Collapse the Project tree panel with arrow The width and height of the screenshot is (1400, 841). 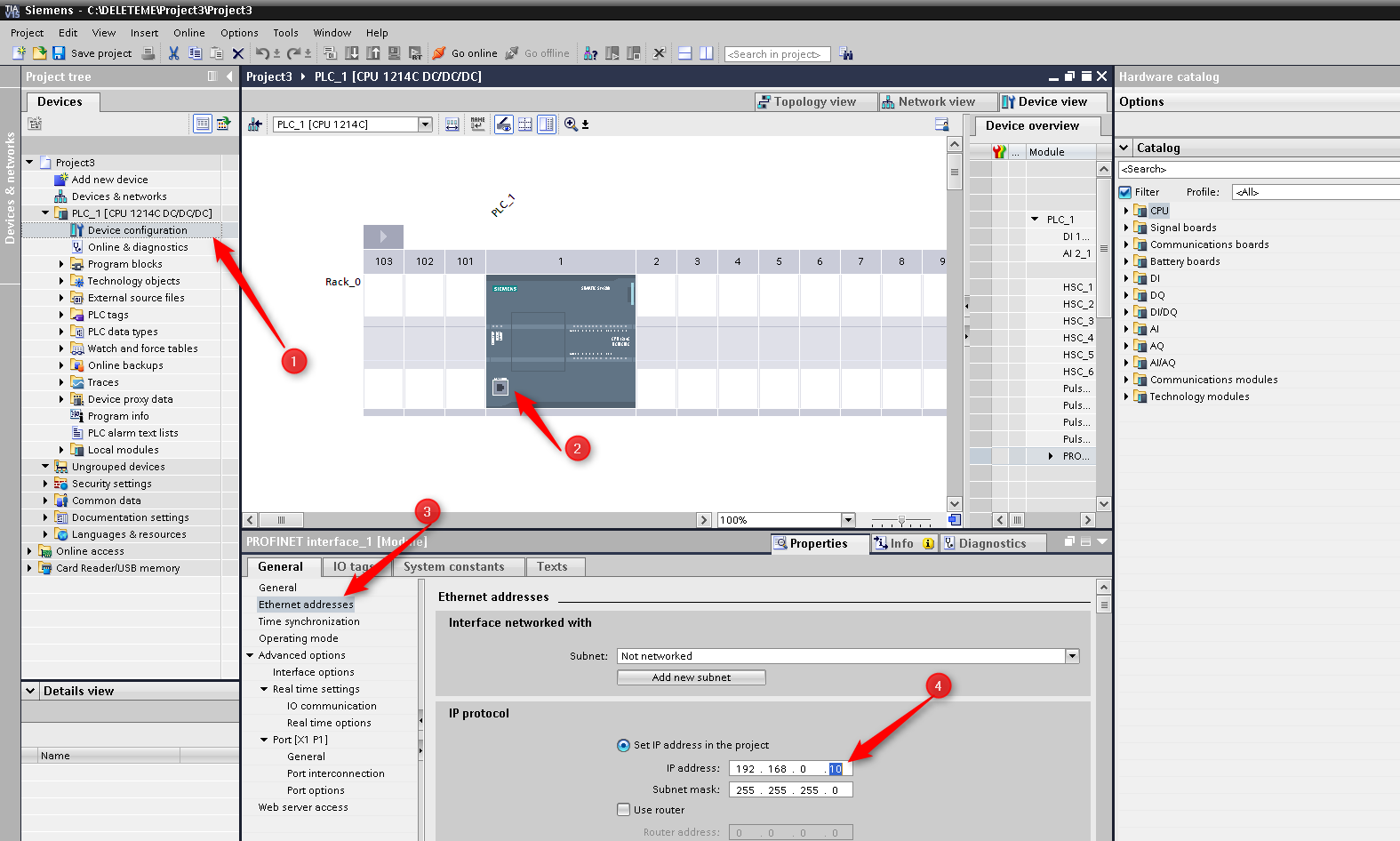pyautogui.click(x=229, y=76)
